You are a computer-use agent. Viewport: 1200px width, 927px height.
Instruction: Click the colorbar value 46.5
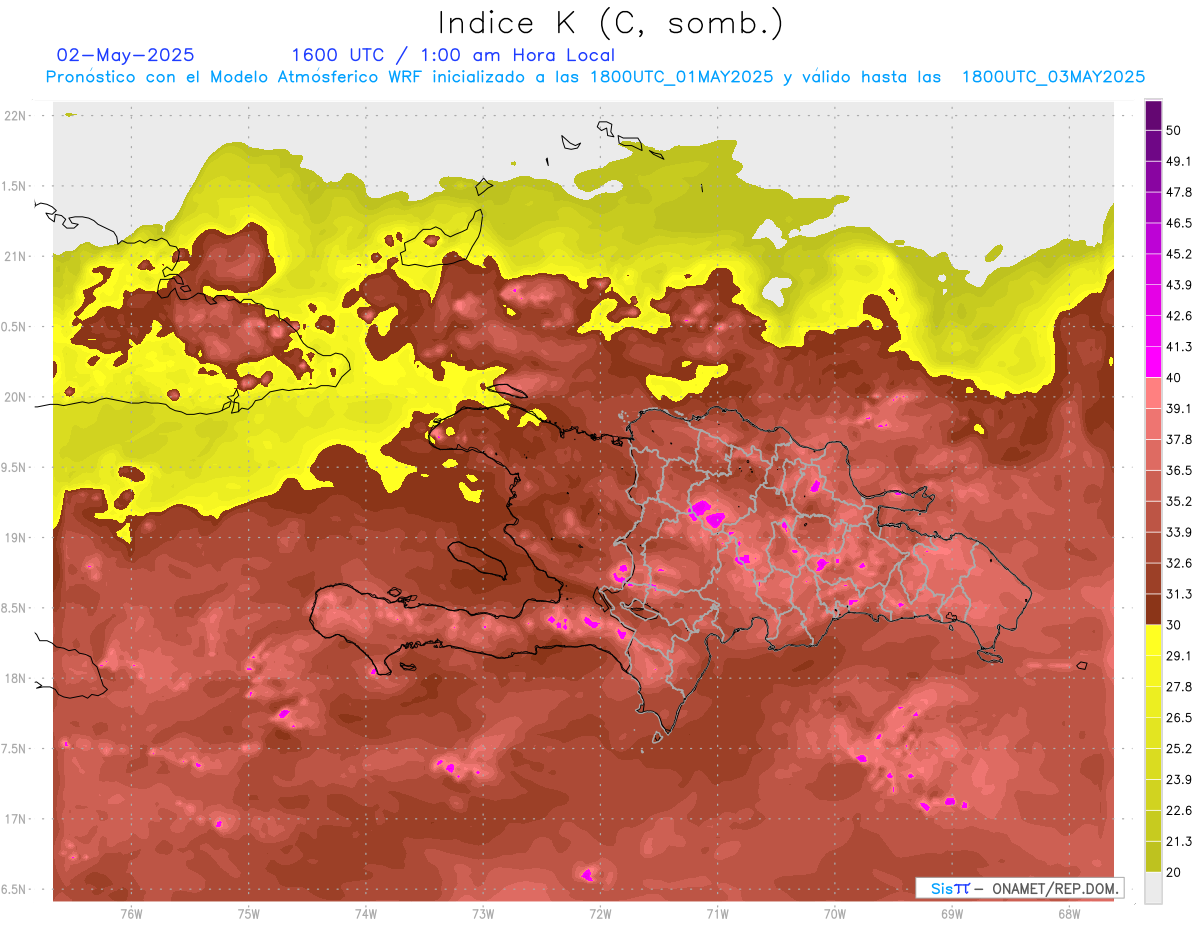click(x=1179, y=223)
